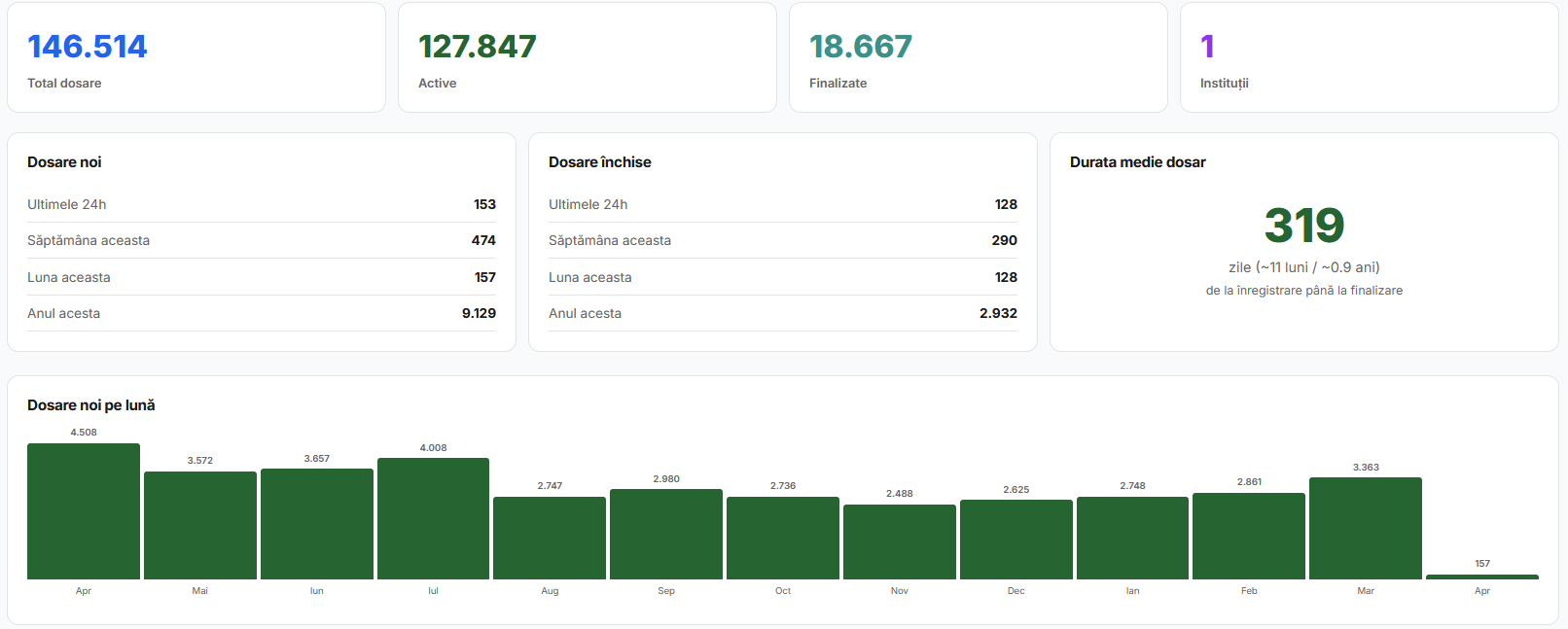1568x629 pixels.
Task: Click the small last April bar with 157
Action: pos(1482,577)
